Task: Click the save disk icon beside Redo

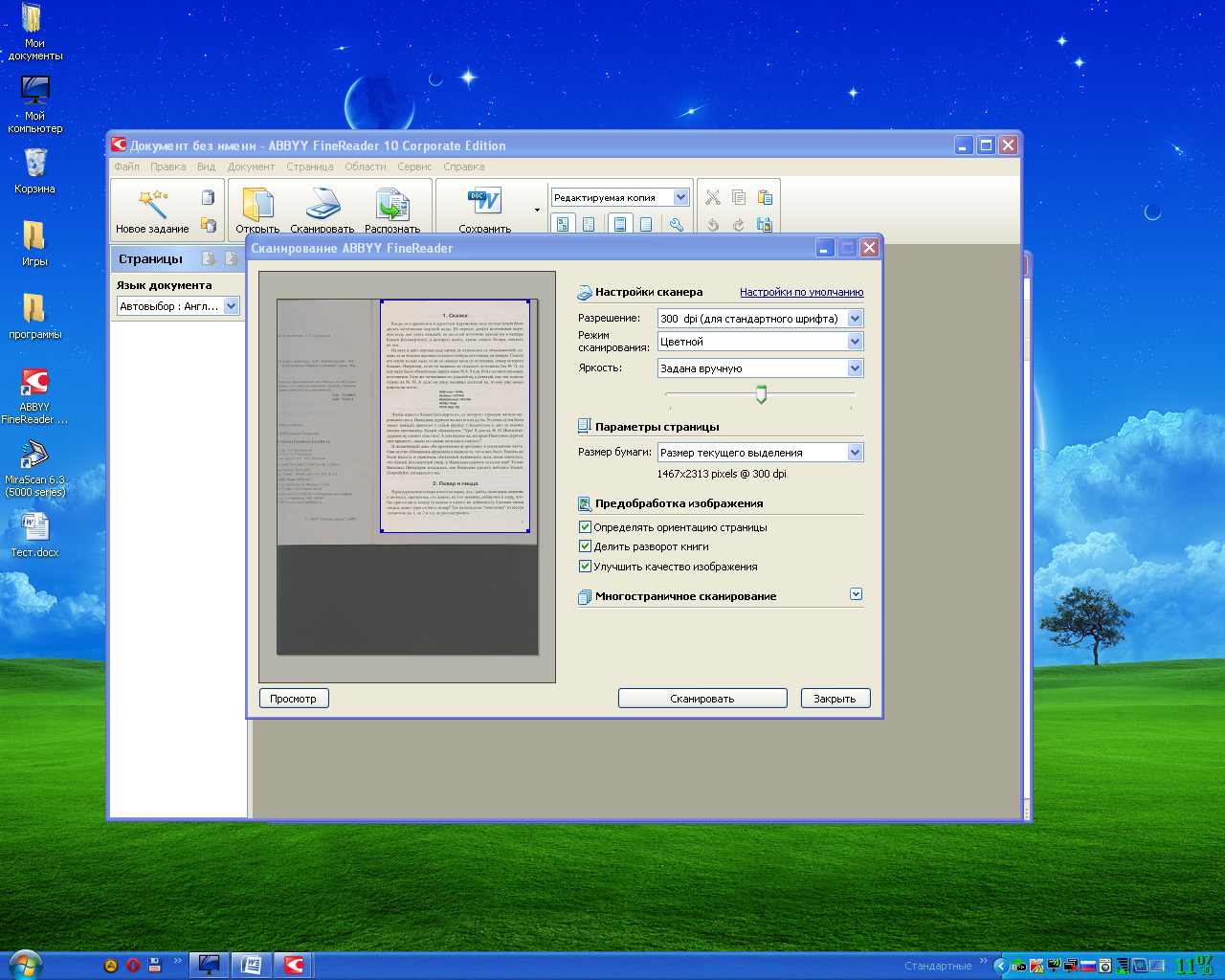Action: click(765, 224)
